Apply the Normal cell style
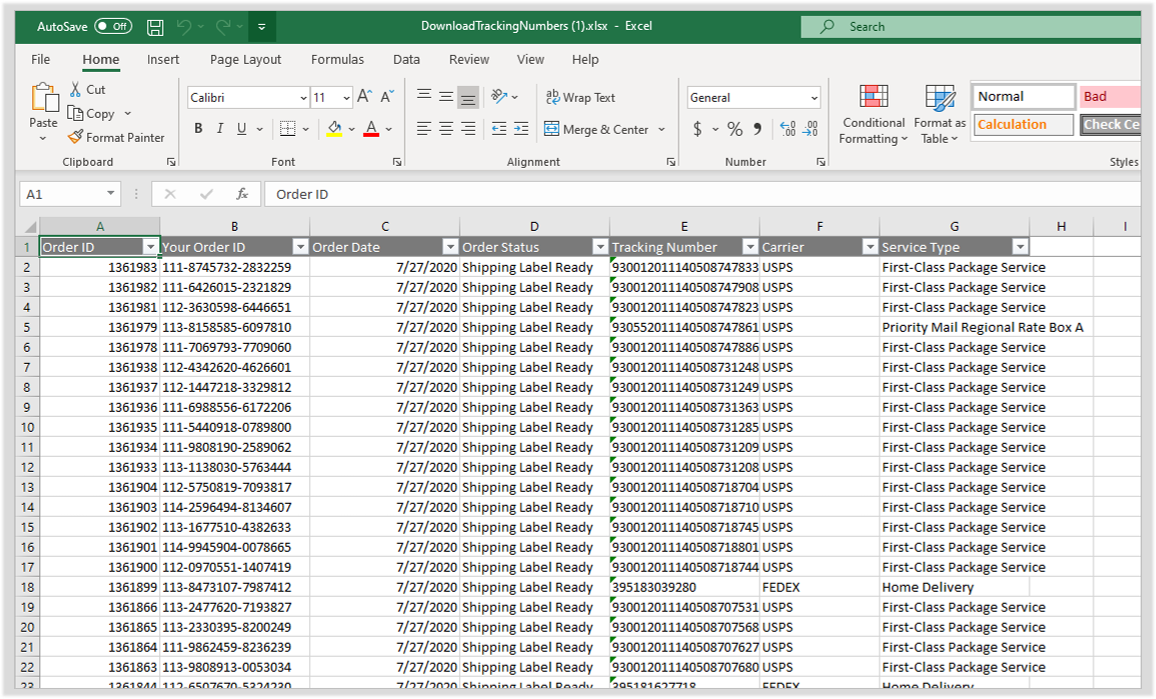Viewport: 1156px width, 699px height. [x=1023, y=97]
